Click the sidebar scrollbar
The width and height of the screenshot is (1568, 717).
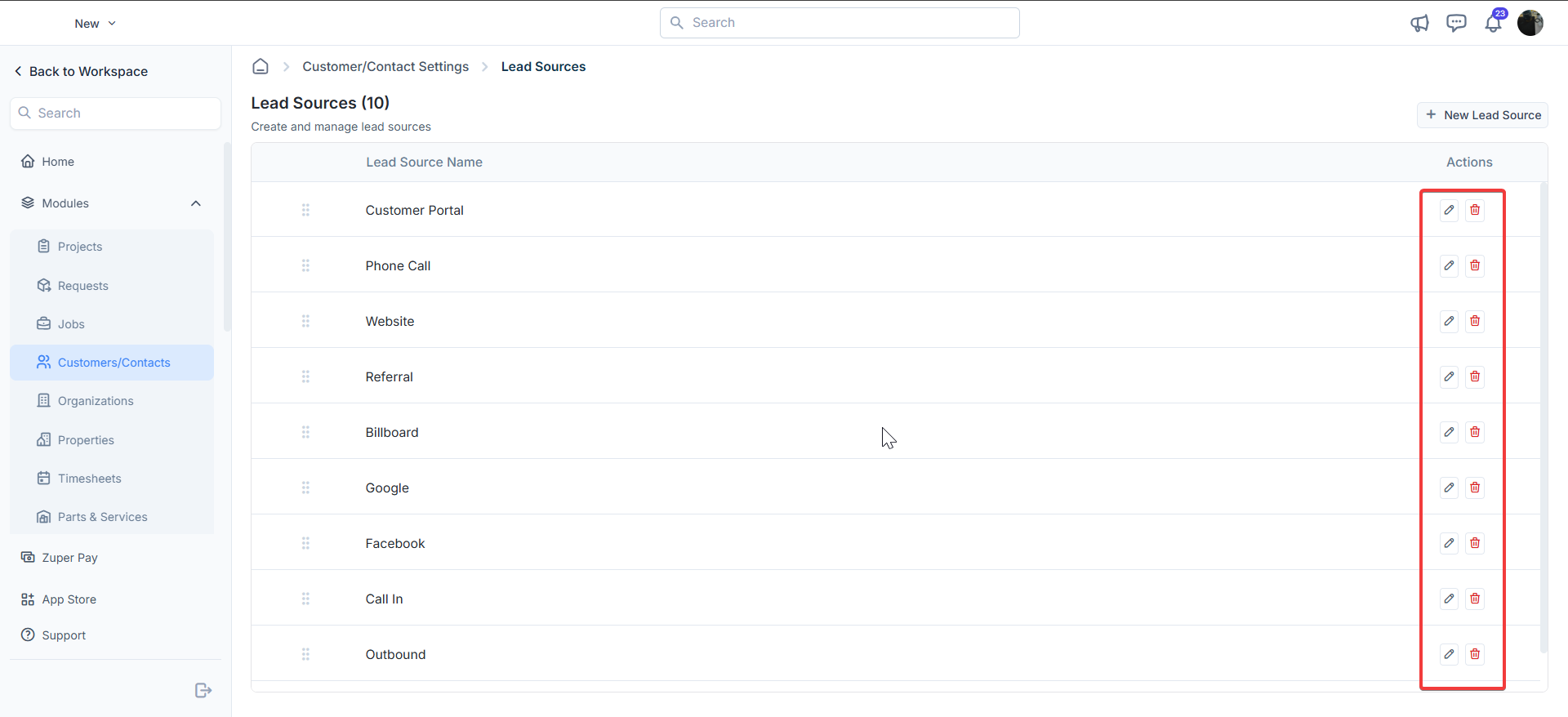227,237
